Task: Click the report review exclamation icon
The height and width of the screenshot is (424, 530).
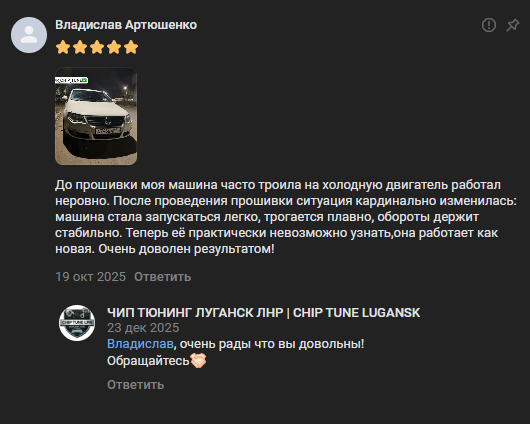Action: pyautogui.click(x=489, y=25)
